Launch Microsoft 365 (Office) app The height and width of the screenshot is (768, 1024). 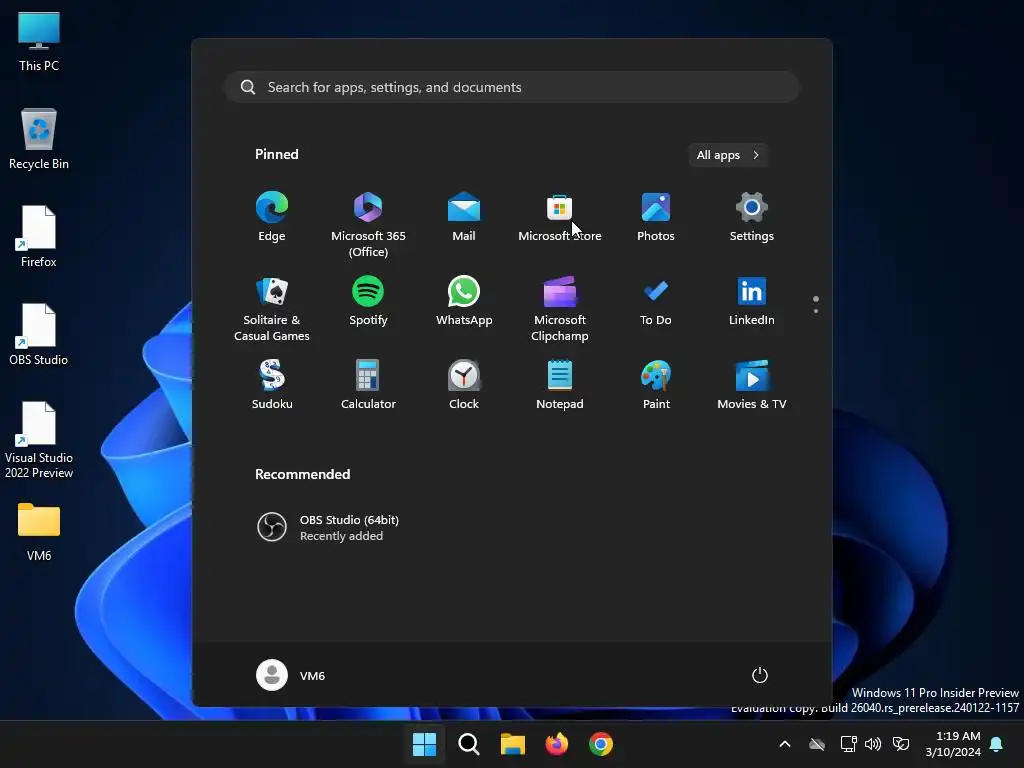point(368,224)
